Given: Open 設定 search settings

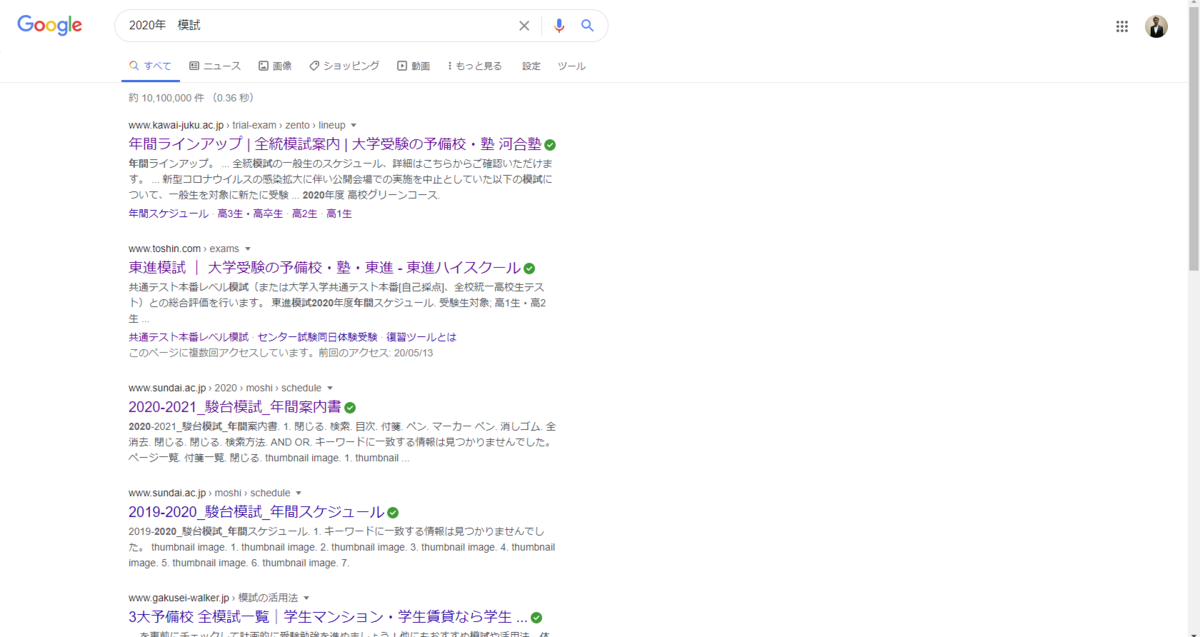Looking at the screenshot, I should tap(531, 66).
